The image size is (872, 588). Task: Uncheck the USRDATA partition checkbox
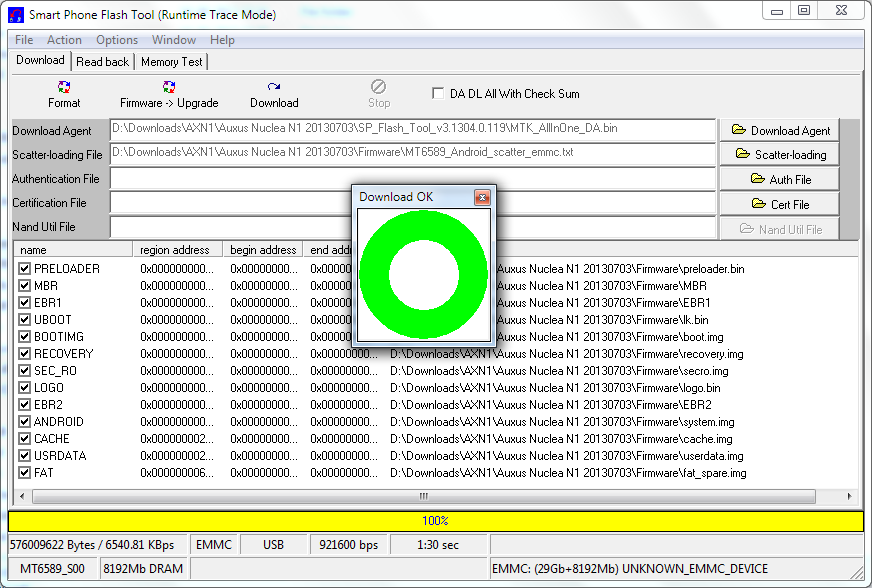click(24, 456)
